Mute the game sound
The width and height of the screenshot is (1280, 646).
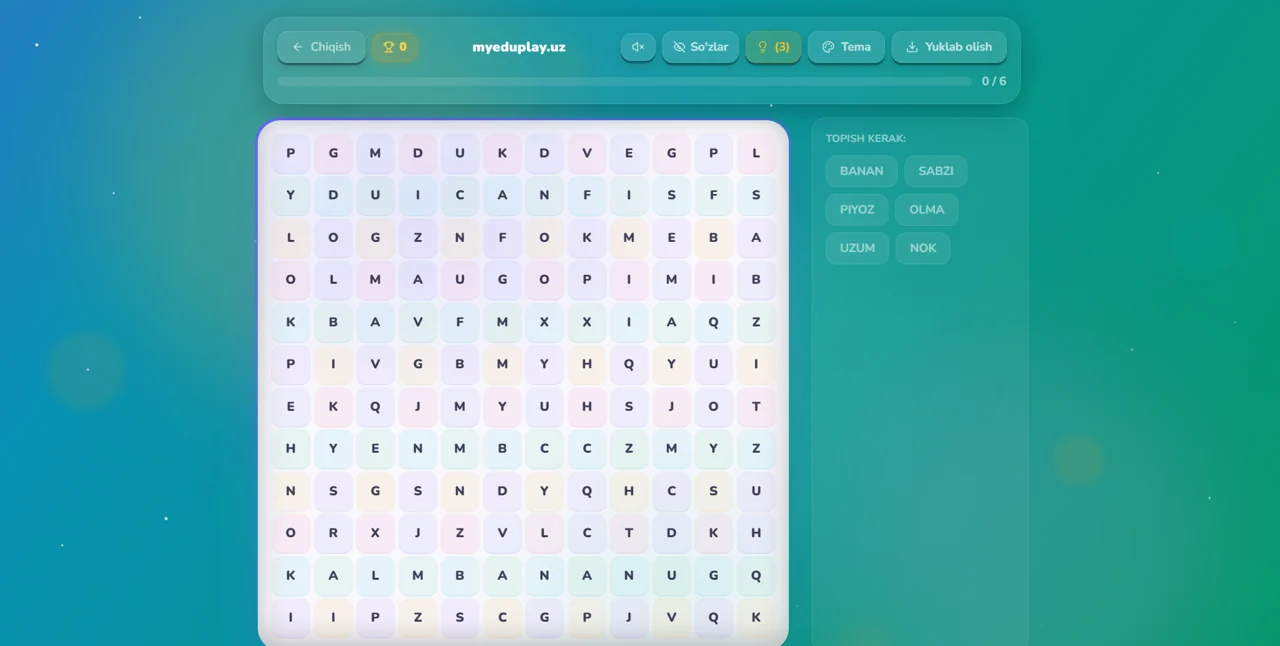coord(638,47)
